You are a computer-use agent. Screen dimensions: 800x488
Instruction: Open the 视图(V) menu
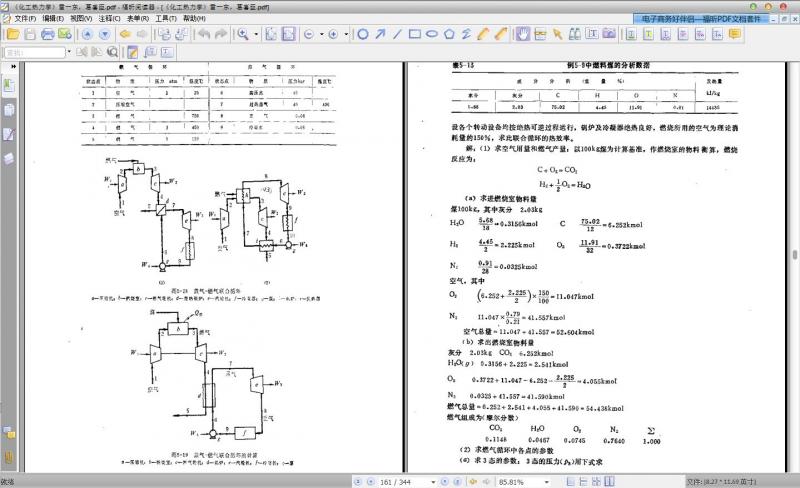(81, 18)
